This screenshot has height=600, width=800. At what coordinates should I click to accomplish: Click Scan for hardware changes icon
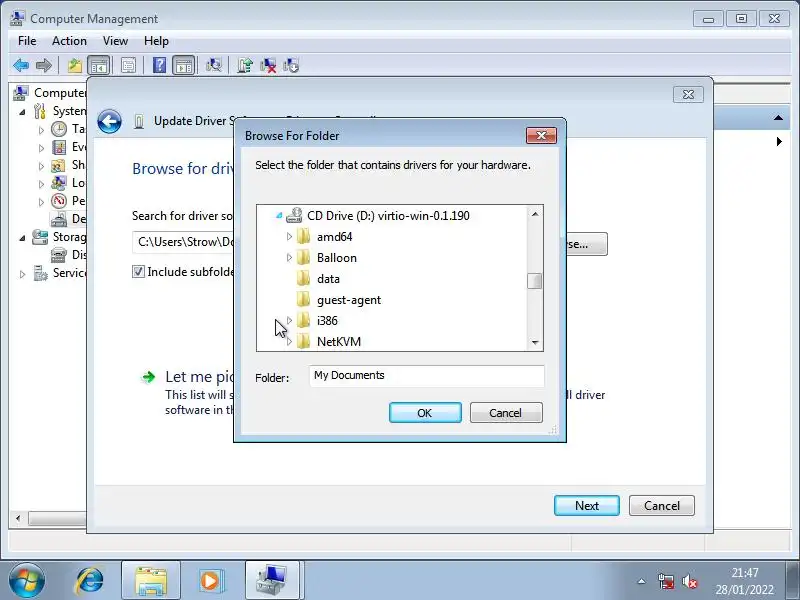click(x=214, y=65)
